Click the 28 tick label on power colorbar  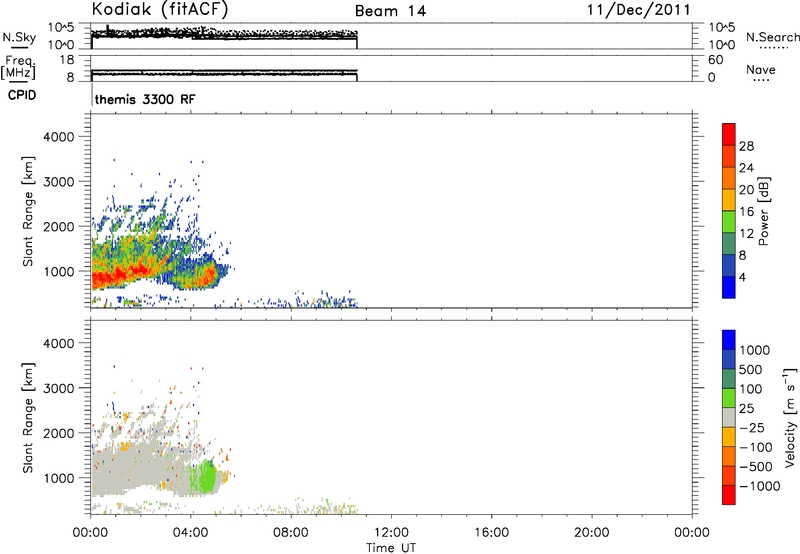746,146
